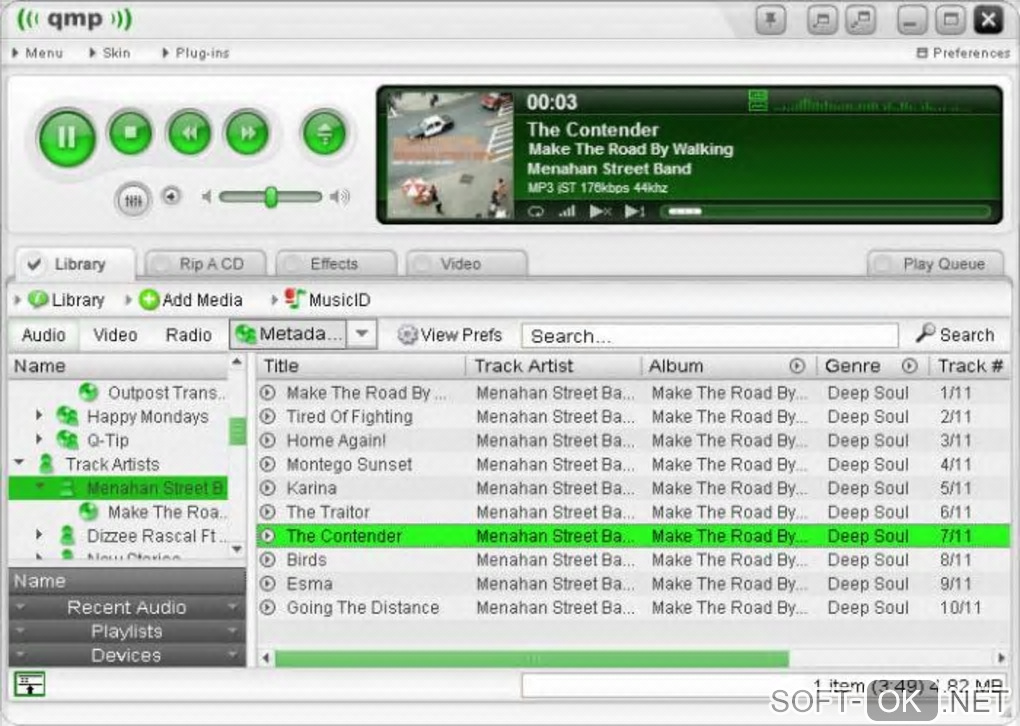Skip to the next track
The image size is (1020, 726).
[247, 133]
